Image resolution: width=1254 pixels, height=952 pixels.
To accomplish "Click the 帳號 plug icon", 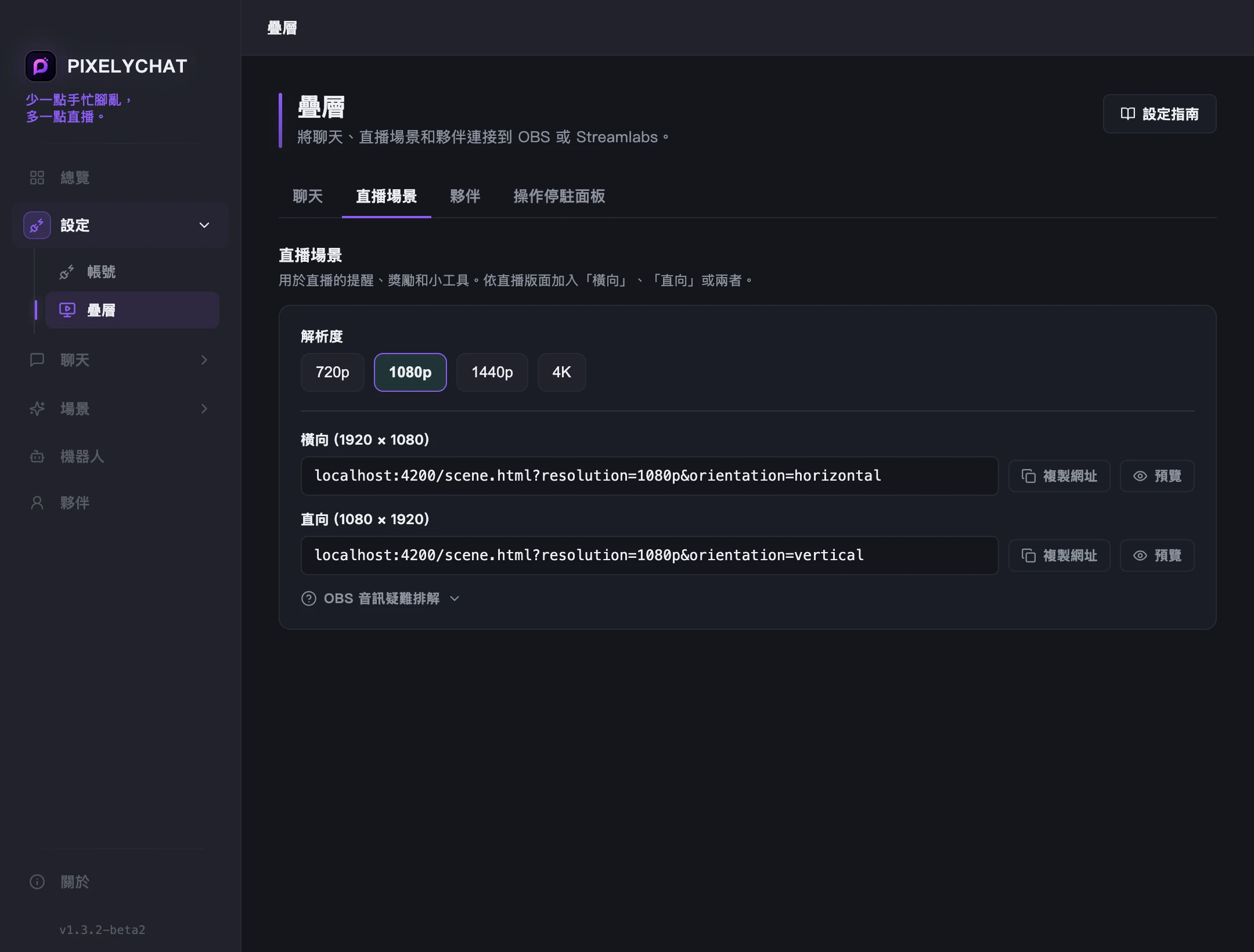I will [x=67, y=272].
